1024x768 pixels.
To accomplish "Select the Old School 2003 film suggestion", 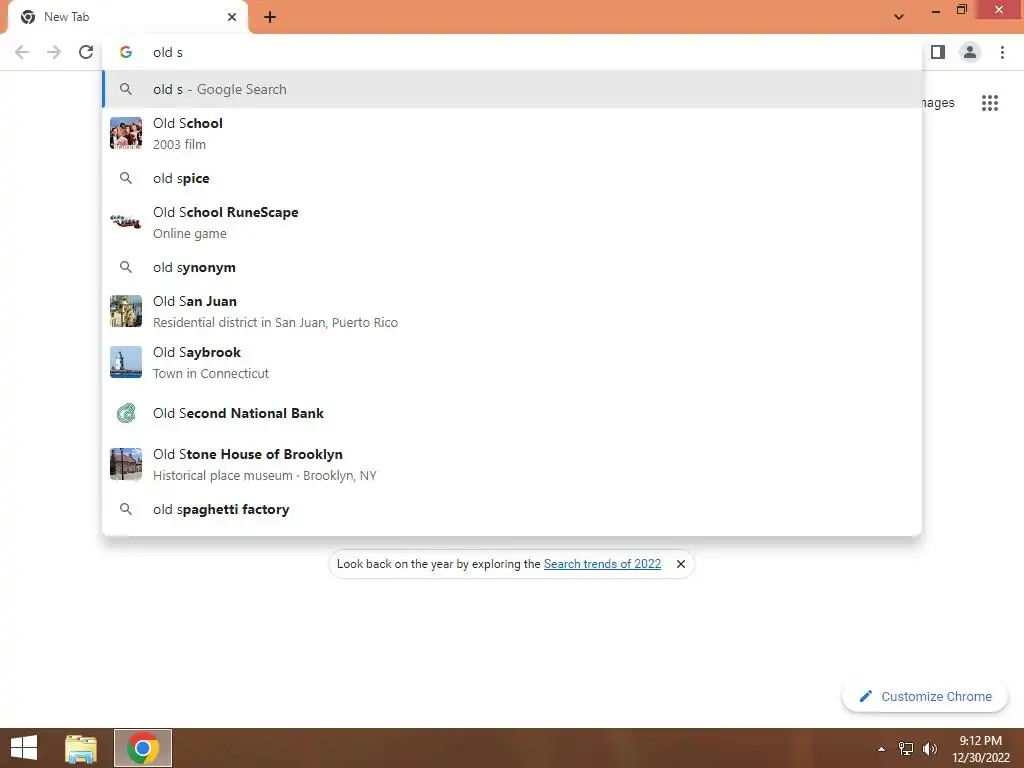I will (x=512, y=133).
